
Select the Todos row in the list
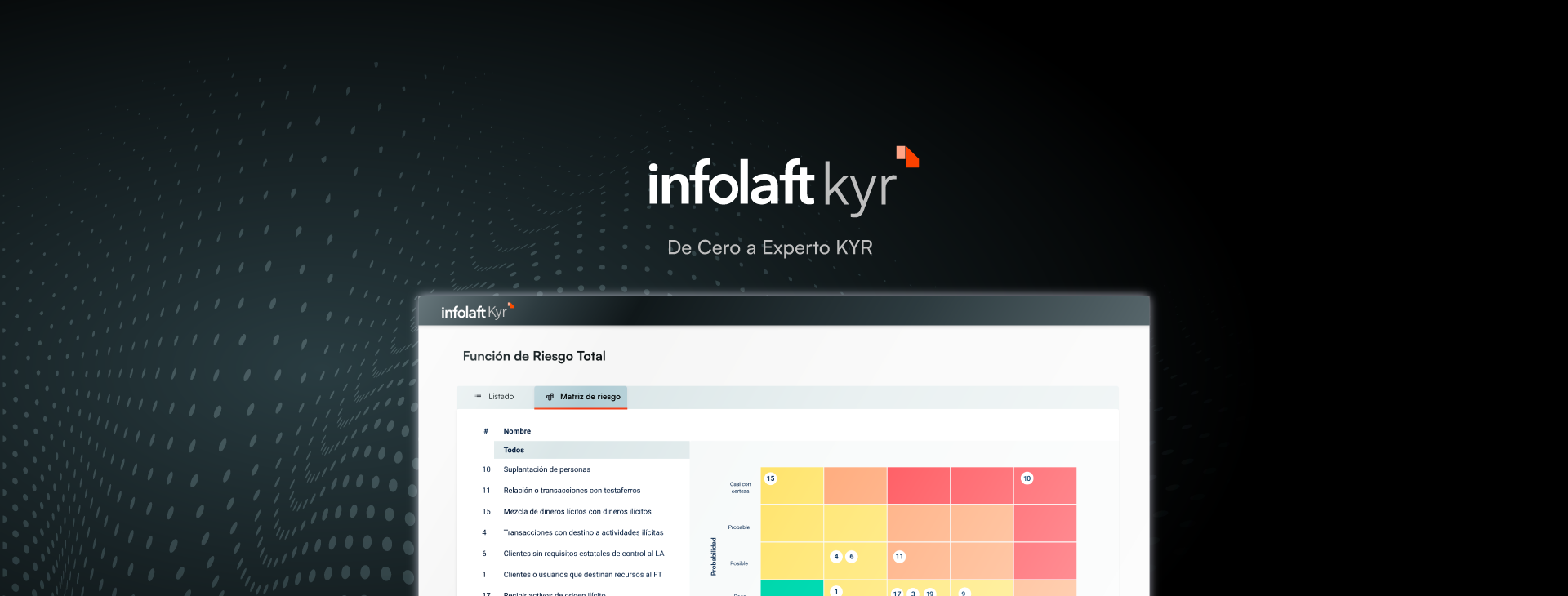tap(592, 450)
